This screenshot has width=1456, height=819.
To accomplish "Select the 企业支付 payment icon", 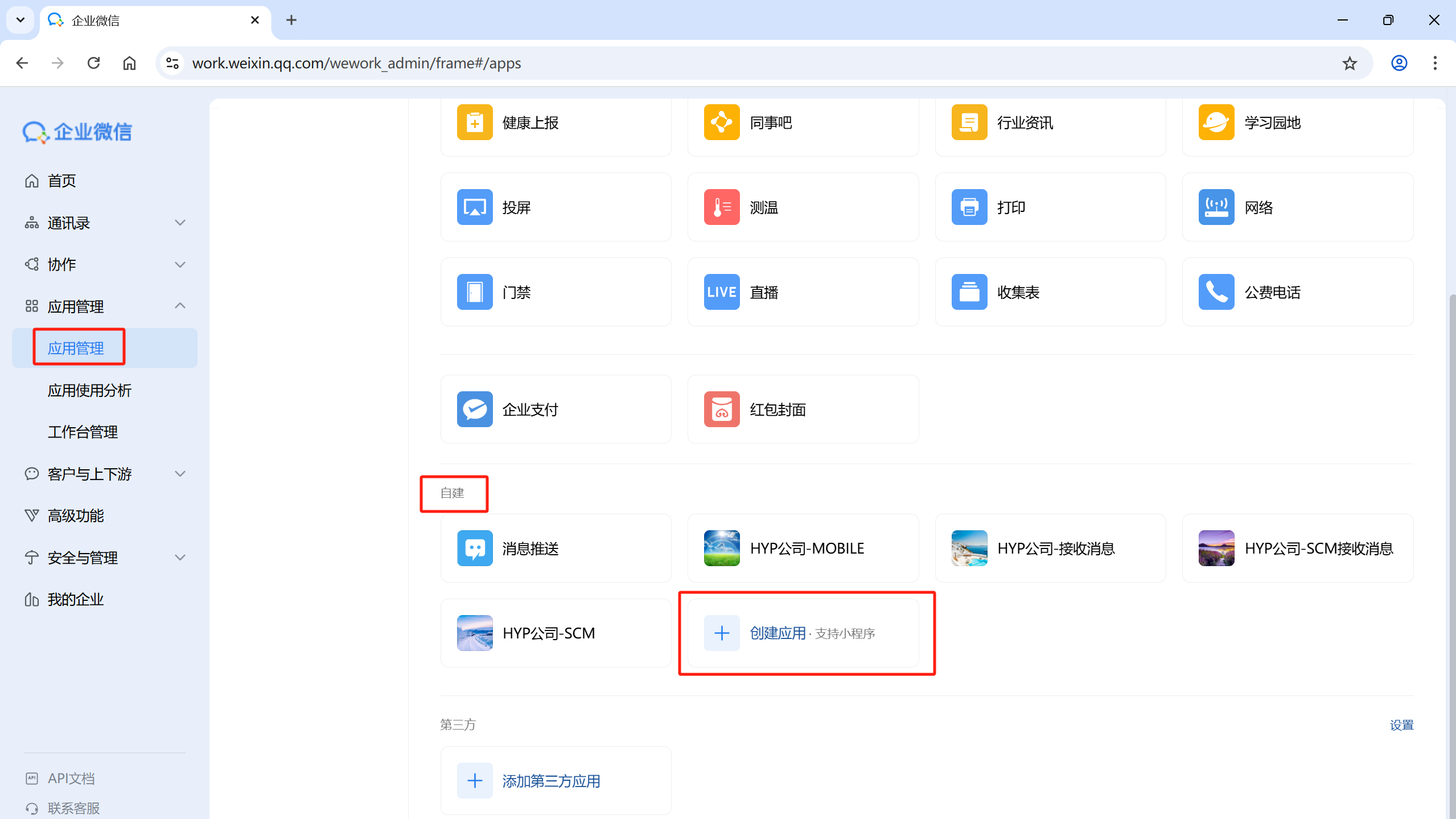I will click(x=474, y=409).
